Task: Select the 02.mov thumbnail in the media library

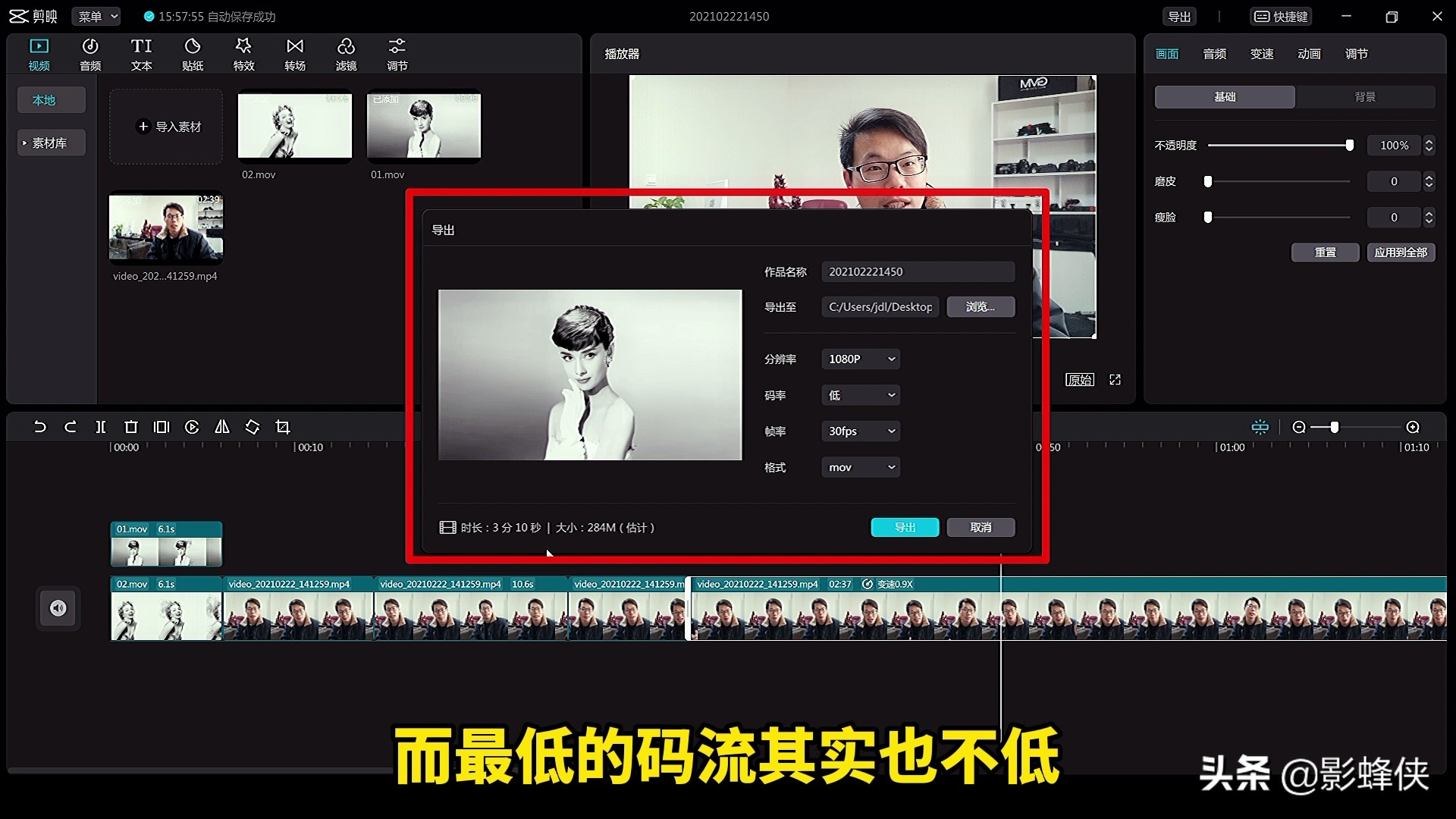Action: (294, 127)
